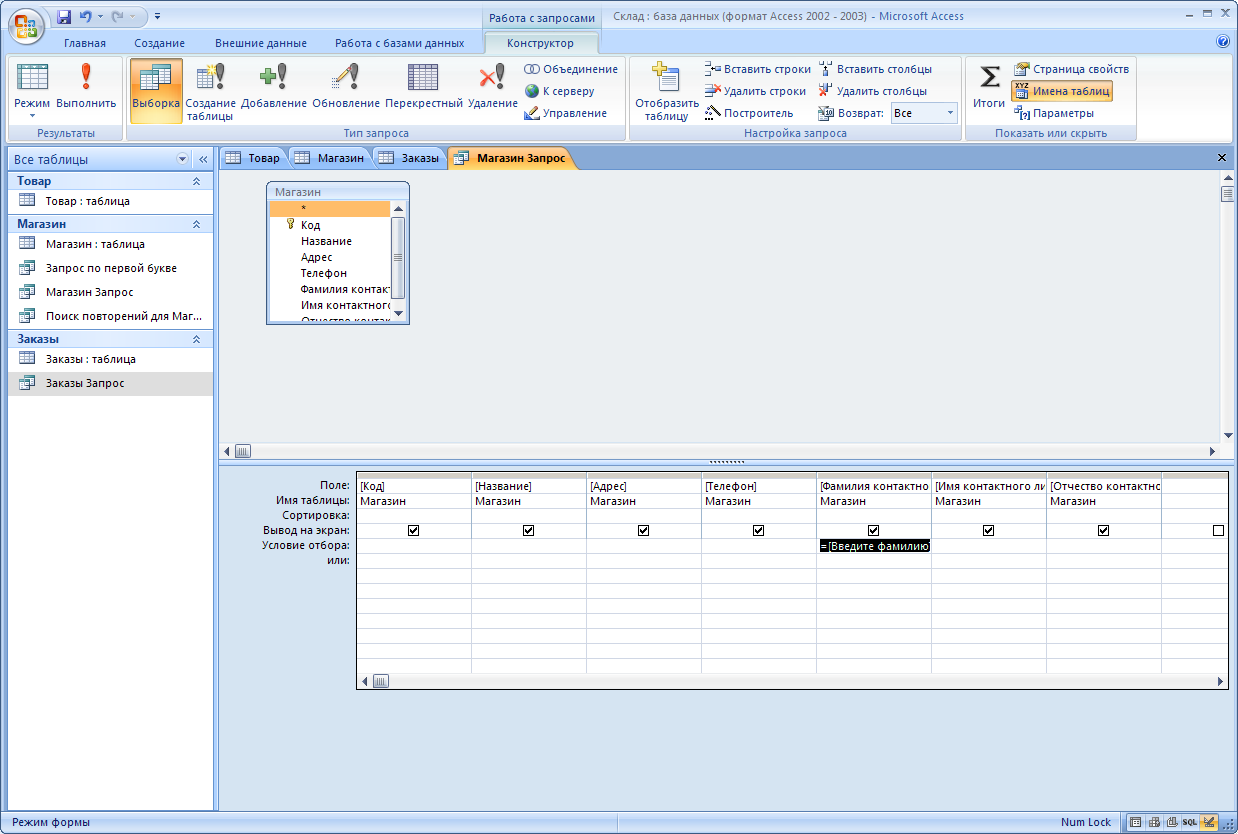Image resolution: width=1238 pixels, height=834 pixels.
Task: Close the query document with X
Action: click(1222, 158)
